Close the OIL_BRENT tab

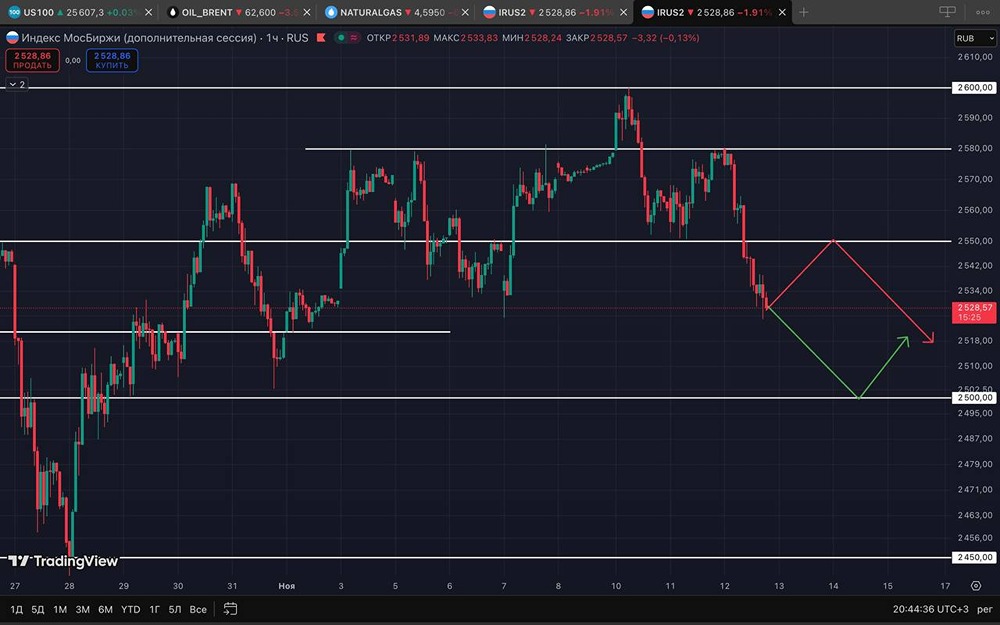pyautogui.click(x=307, y=12)
